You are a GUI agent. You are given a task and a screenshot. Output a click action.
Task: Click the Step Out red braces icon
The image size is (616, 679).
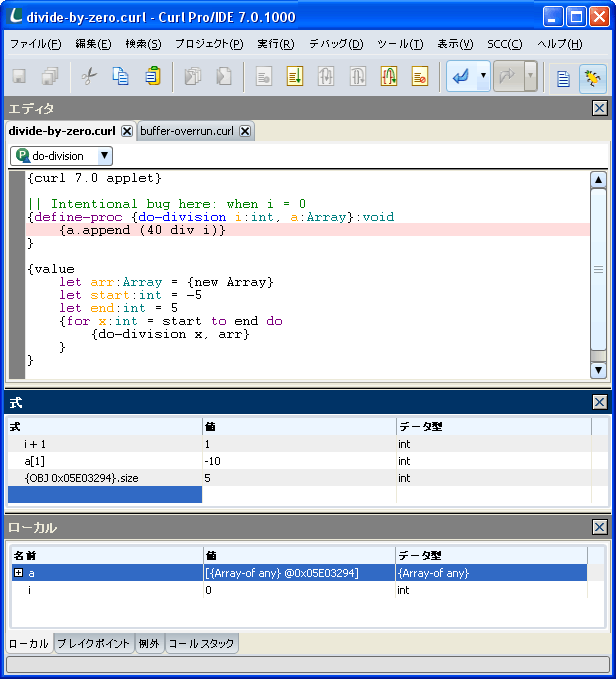click(389, 77)
